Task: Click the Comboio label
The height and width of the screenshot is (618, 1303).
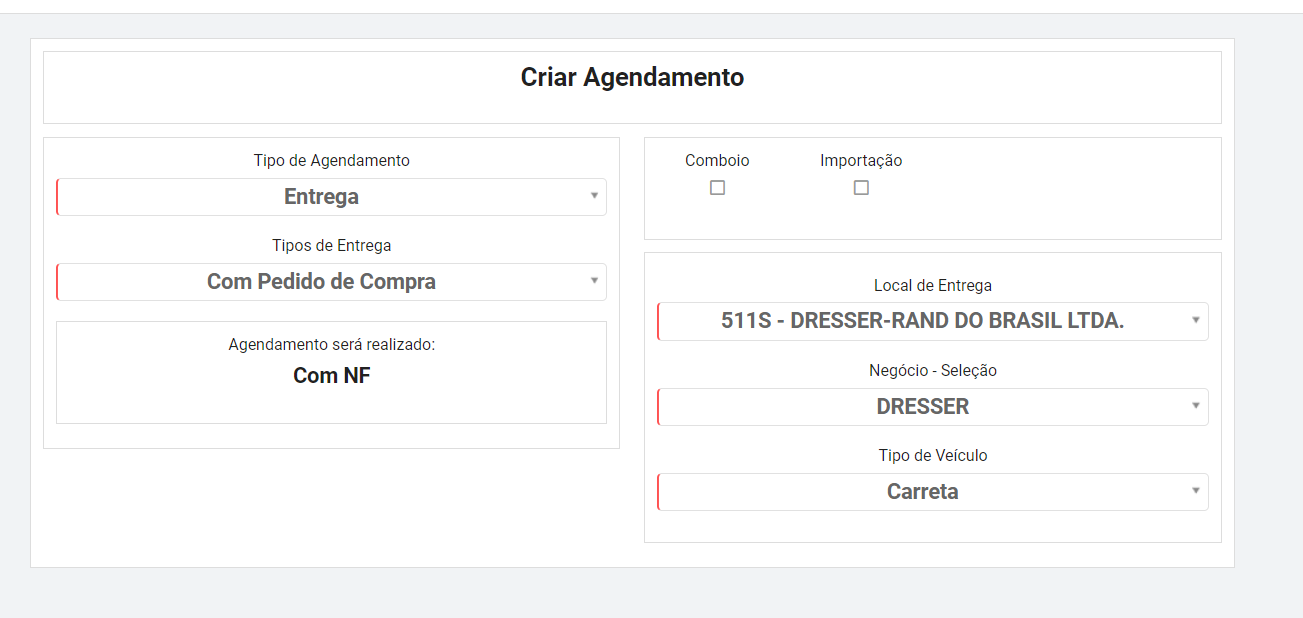Action: 717,160
